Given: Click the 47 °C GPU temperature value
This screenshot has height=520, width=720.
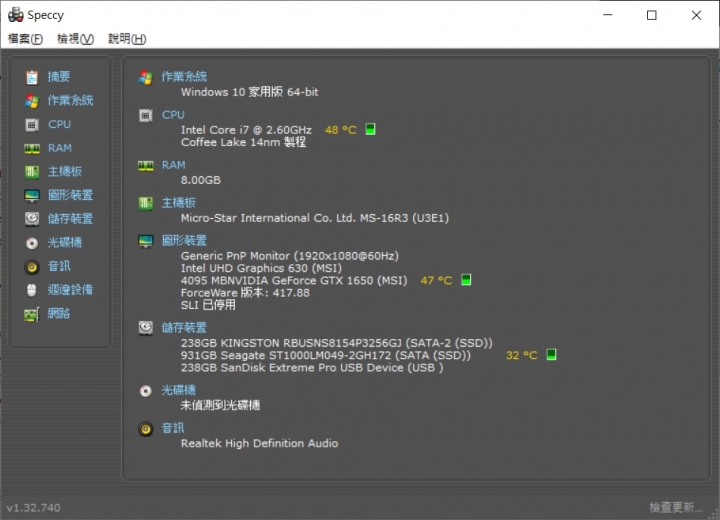Looking at the screenshot, I should pos(436,280).
